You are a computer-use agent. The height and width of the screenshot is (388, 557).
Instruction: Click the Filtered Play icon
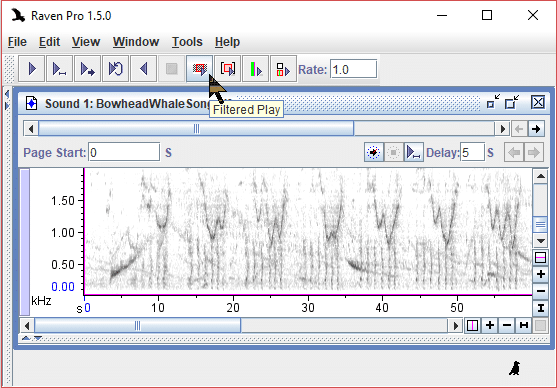[200, 69]
